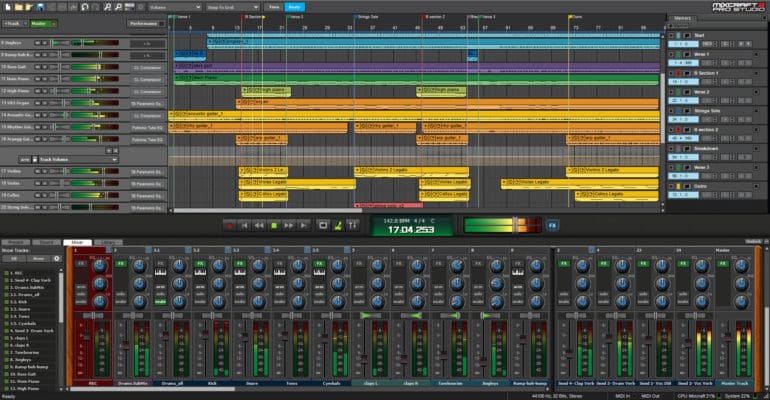This screenshot has height=400, width=770.
Task: Toggle the metronome icon in transport bar
Action: pyautogui.click(x=339, y=225)
